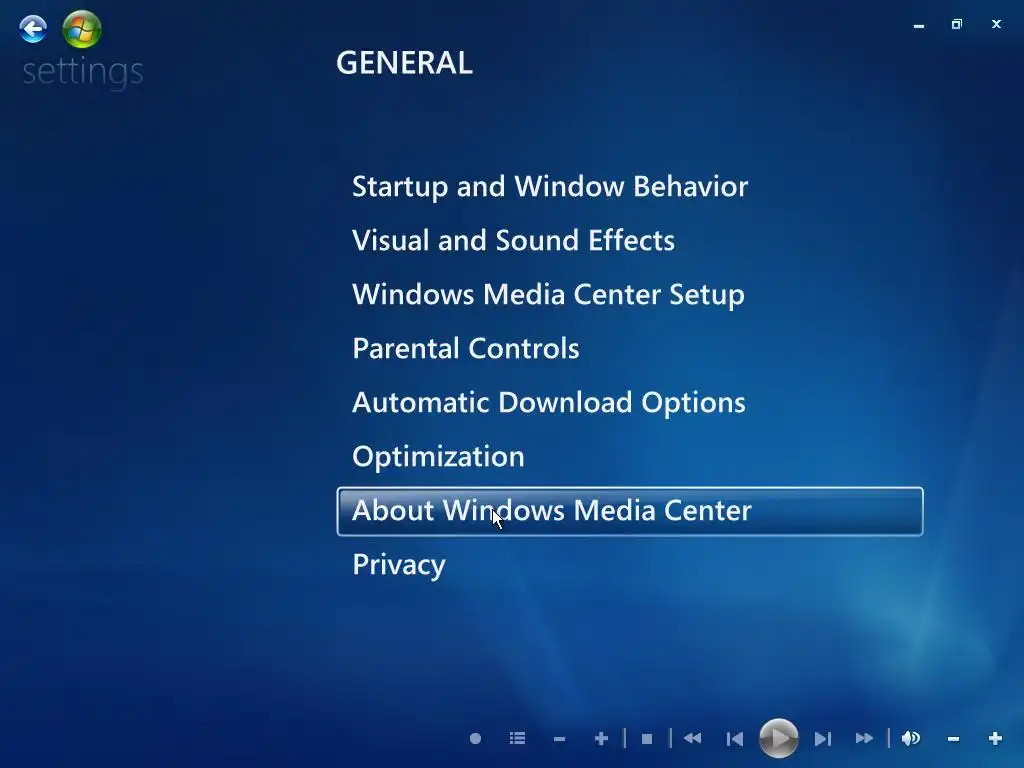Raise volume with the plus button
1024x768 pixels.
[x=995, y=739]
